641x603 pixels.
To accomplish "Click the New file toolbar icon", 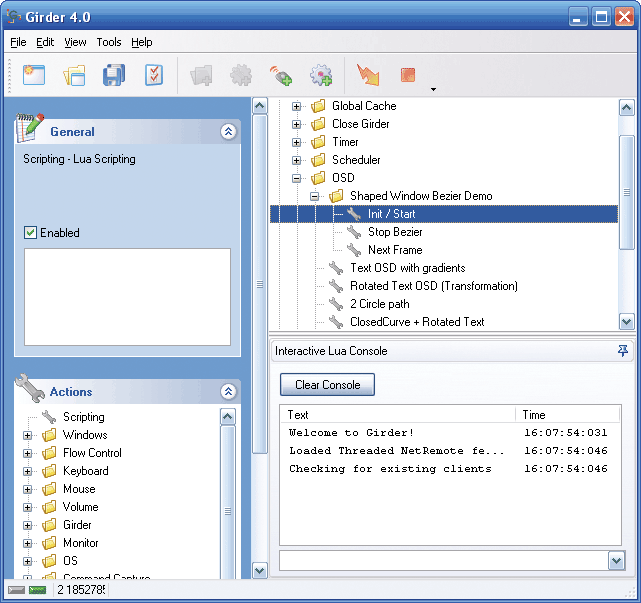I will tap(35, 76).
